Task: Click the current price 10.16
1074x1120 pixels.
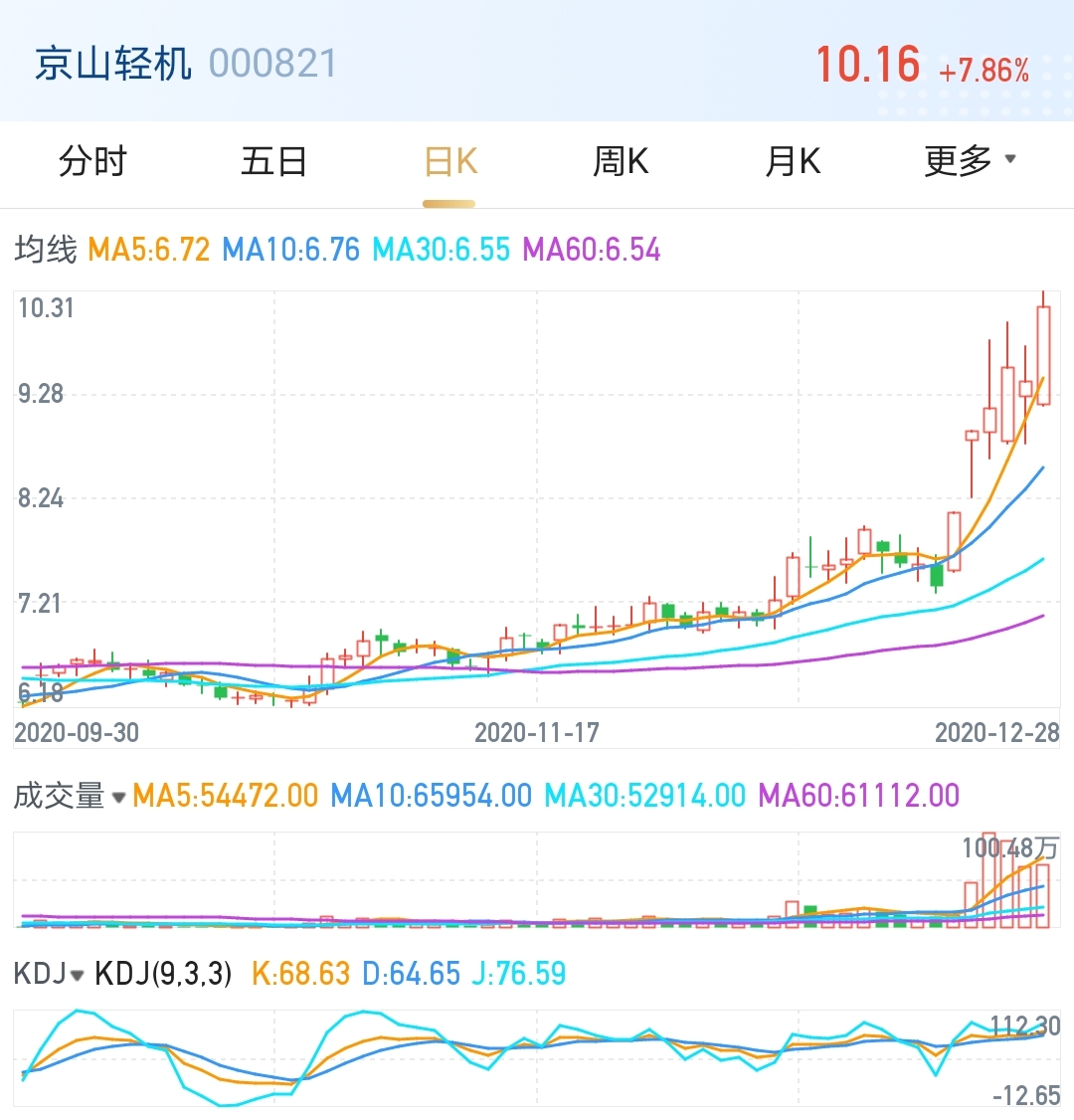Action: [x=867, y=65]
